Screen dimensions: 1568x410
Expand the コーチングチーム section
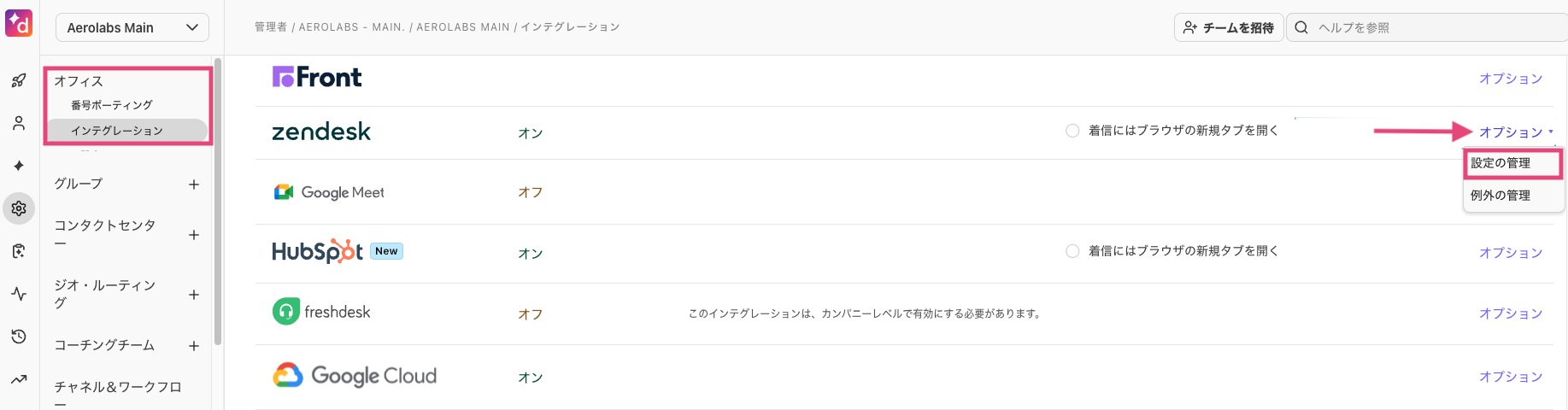(194, 346)
